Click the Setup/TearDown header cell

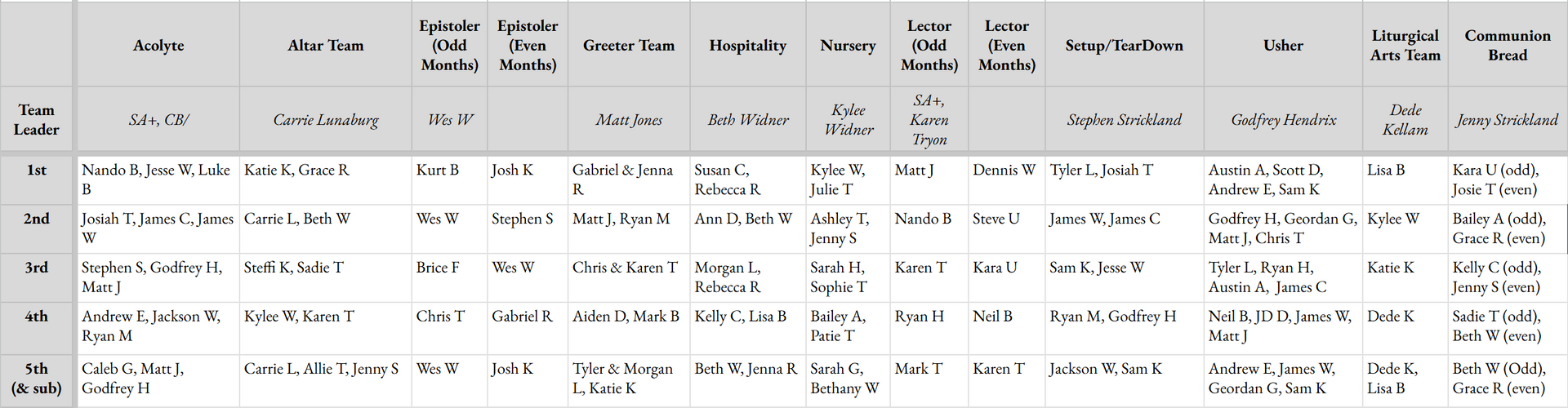pyautogui.click(x=1125, y=45)
